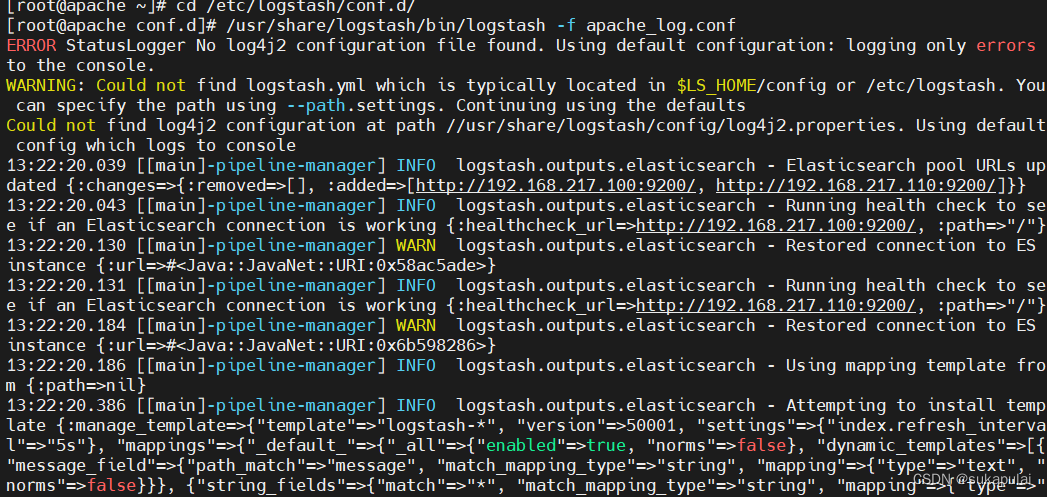The height and width of the screenshot is (497, 1047).
Task: Click the timestamp '13:22:20.184'
Action: (66, 325)
